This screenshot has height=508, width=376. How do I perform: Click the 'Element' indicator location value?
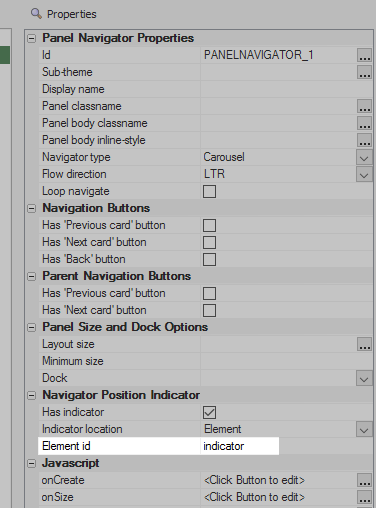[x=223, y=429]
